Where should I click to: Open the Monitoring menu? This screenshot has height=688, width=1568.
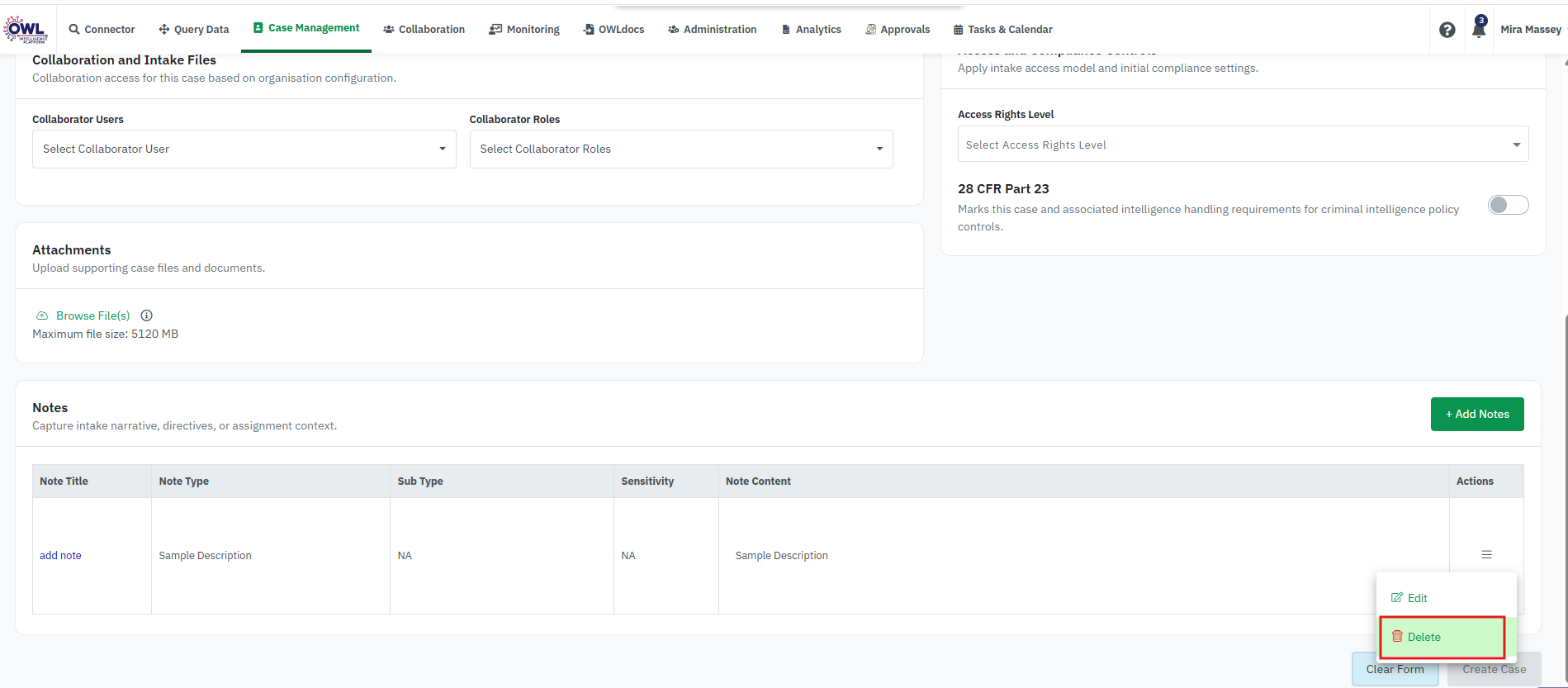tap(524, 29)
